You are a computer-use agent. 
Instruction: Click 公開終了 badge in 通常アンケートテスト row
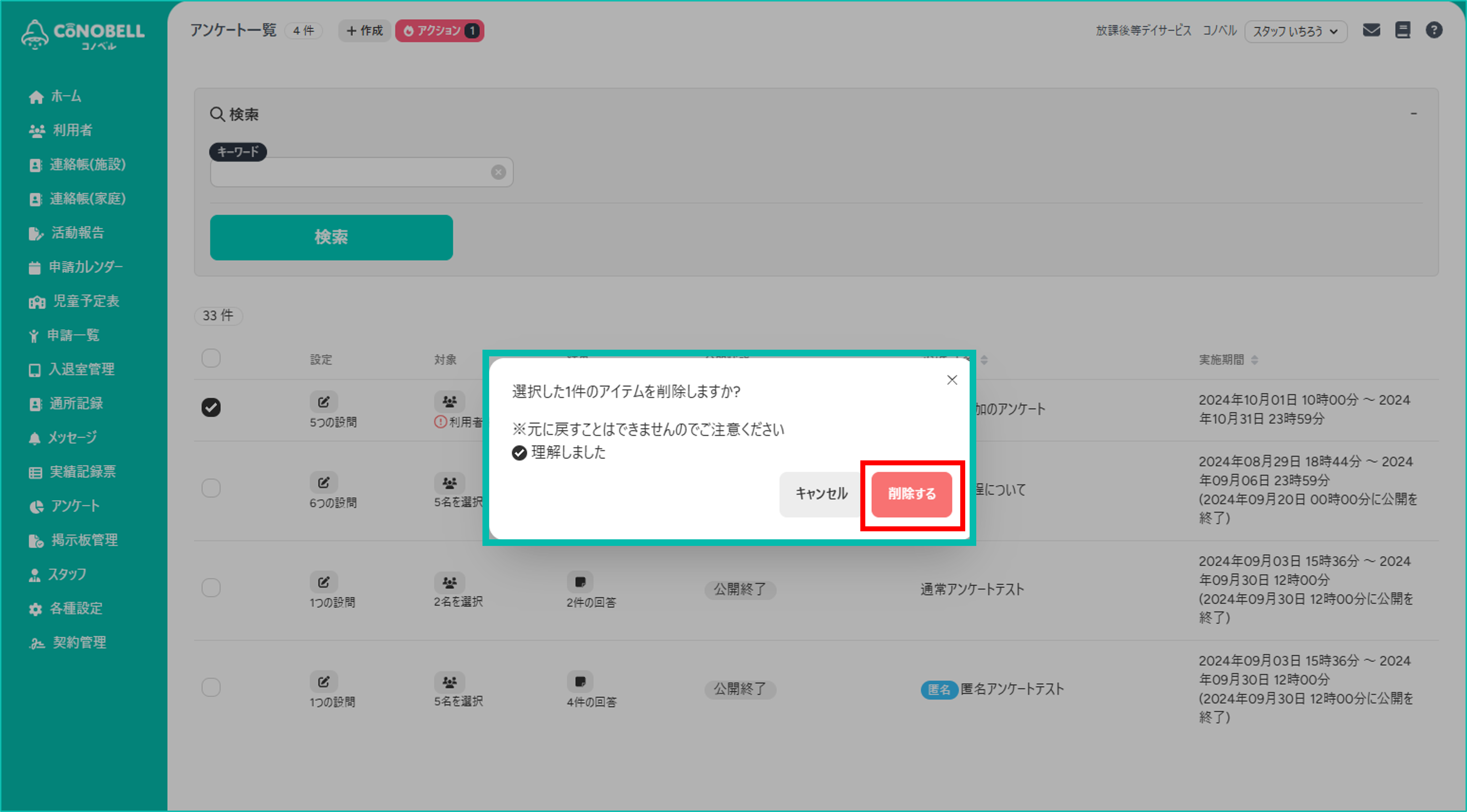pyautogui.click(x=740, y=590)
